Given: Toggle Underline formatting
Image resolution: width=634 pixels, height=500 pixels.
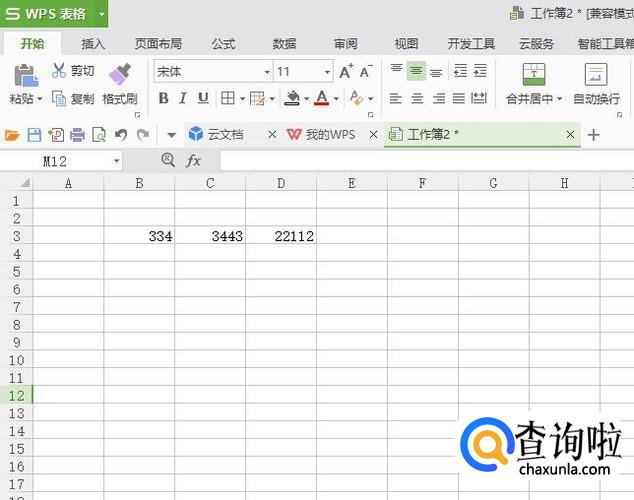Looking at the screenshot, I should [203, 98].
